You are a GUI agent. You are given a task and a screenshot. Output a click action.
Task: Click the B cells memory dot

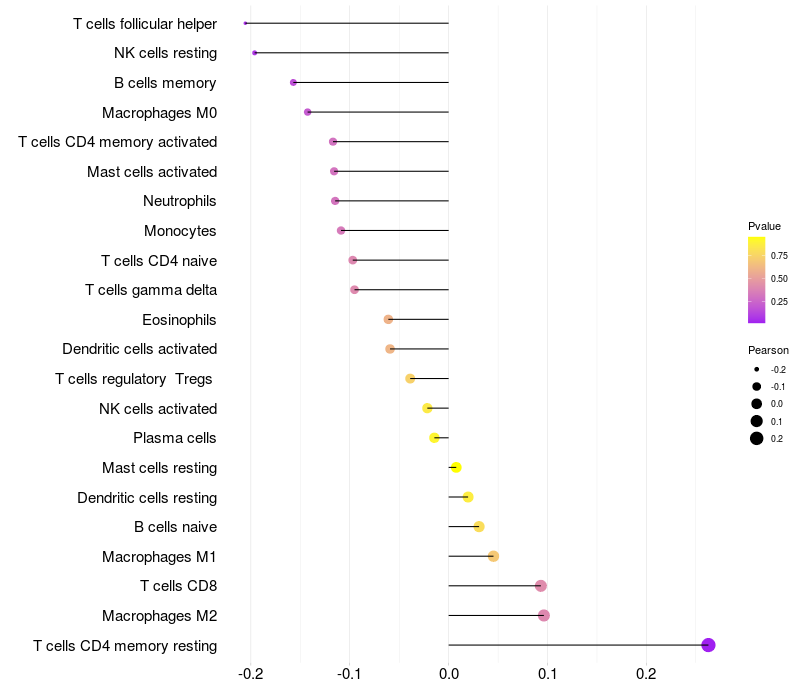(293, 82)
